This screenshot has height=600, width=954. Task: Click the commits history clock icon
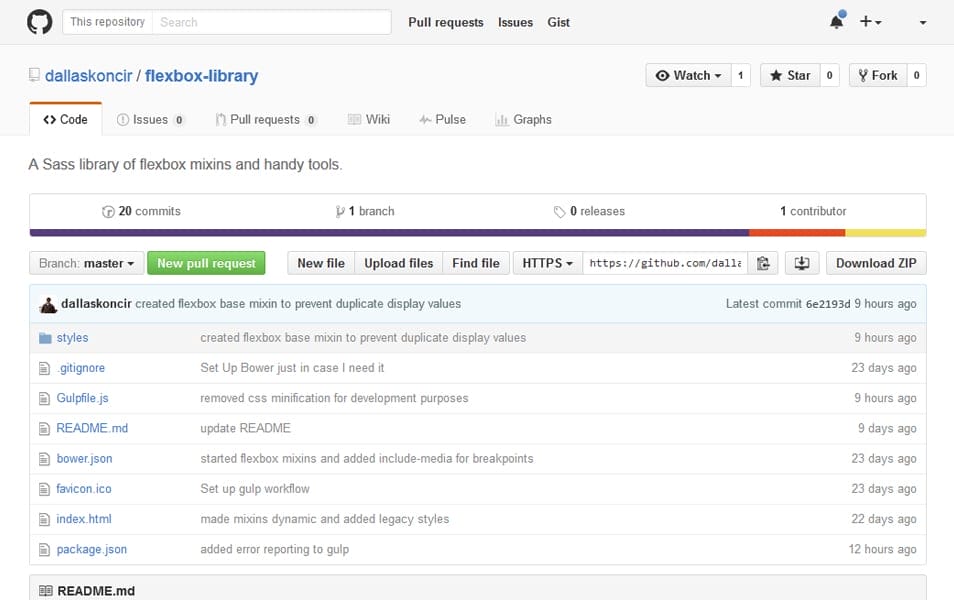(108, 212)
